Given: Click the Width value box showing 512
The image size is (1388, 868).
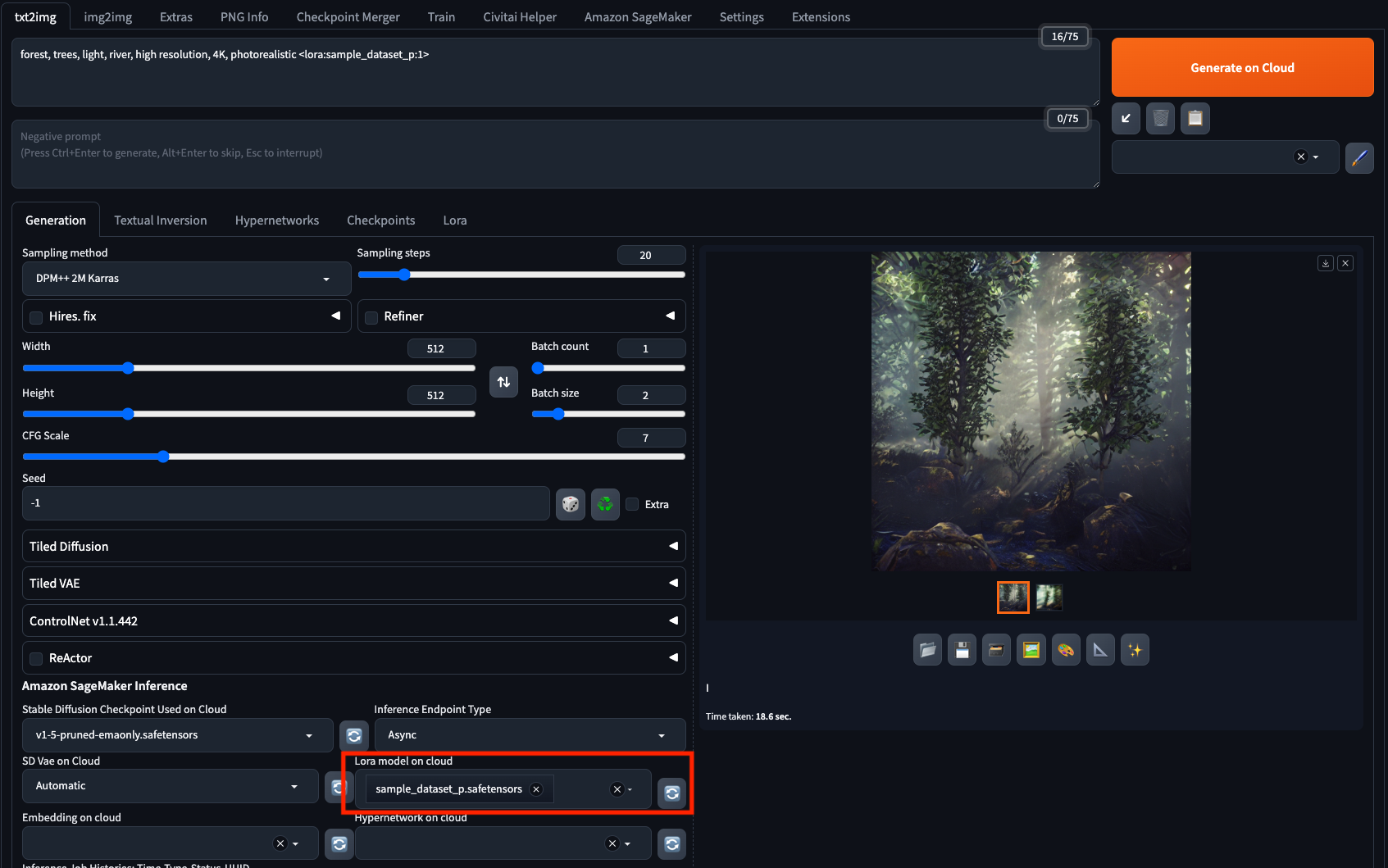Looking at the screenshot, I should click(x=441, y=348).
